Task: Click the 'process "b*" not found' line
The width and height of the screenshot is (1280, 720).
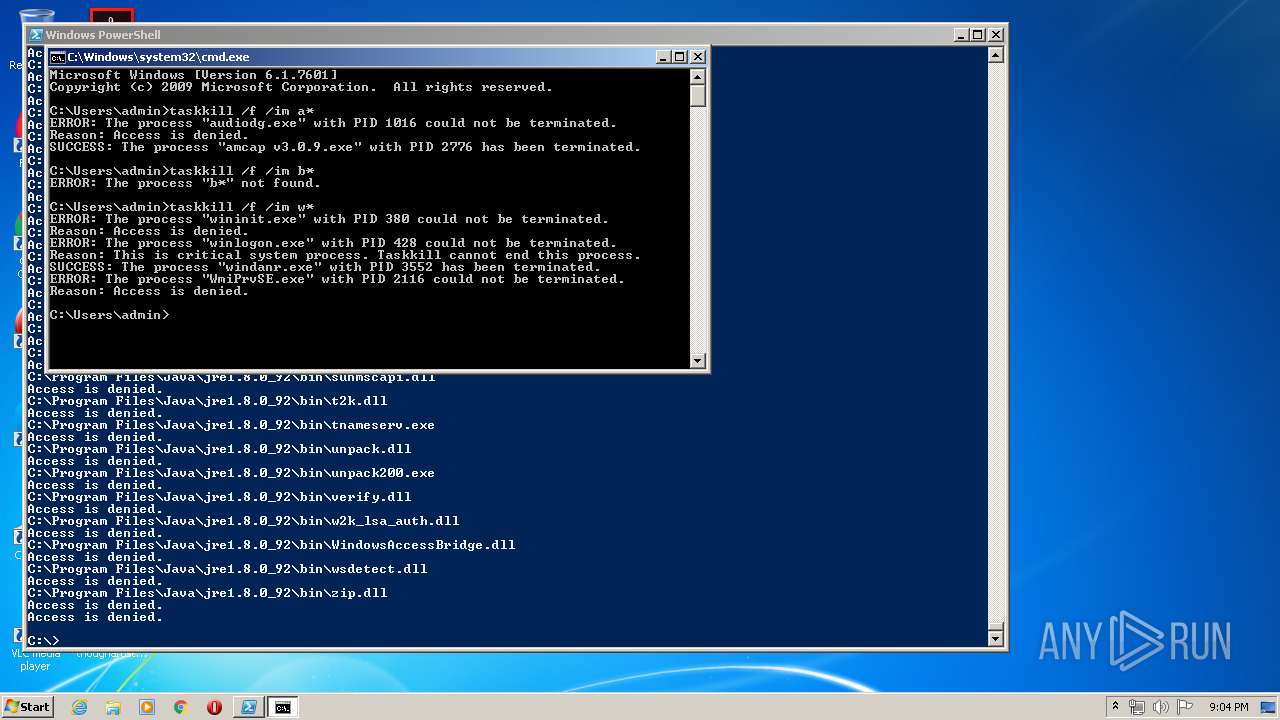Action: tap(185, 183)
